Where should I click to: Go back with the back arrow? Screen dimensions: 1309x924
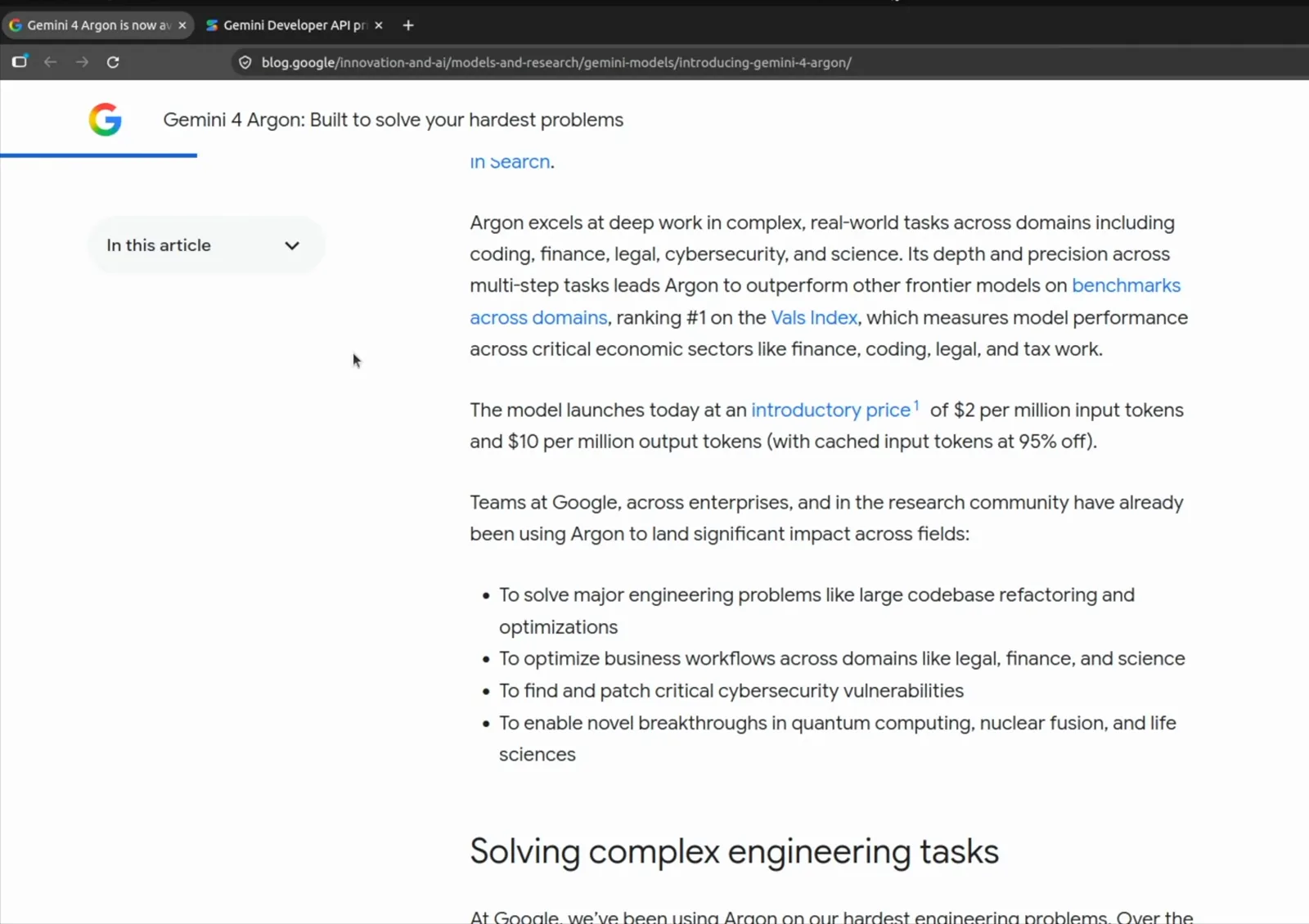pyautogui.click(x=51, y=62)
